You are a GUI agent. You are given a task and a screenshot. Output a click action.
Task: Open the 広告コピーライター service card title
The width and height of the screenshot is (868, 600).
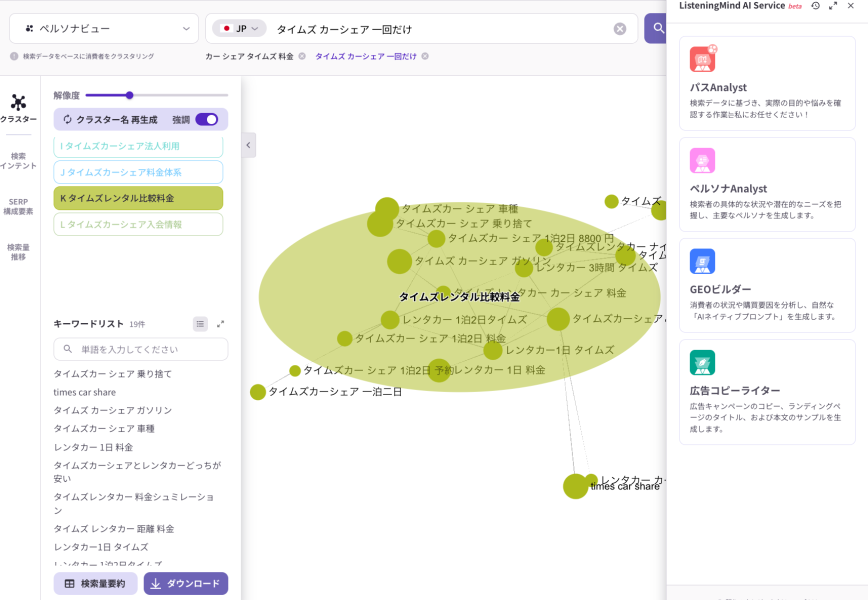pyautogui.click(x=735, y=391)
